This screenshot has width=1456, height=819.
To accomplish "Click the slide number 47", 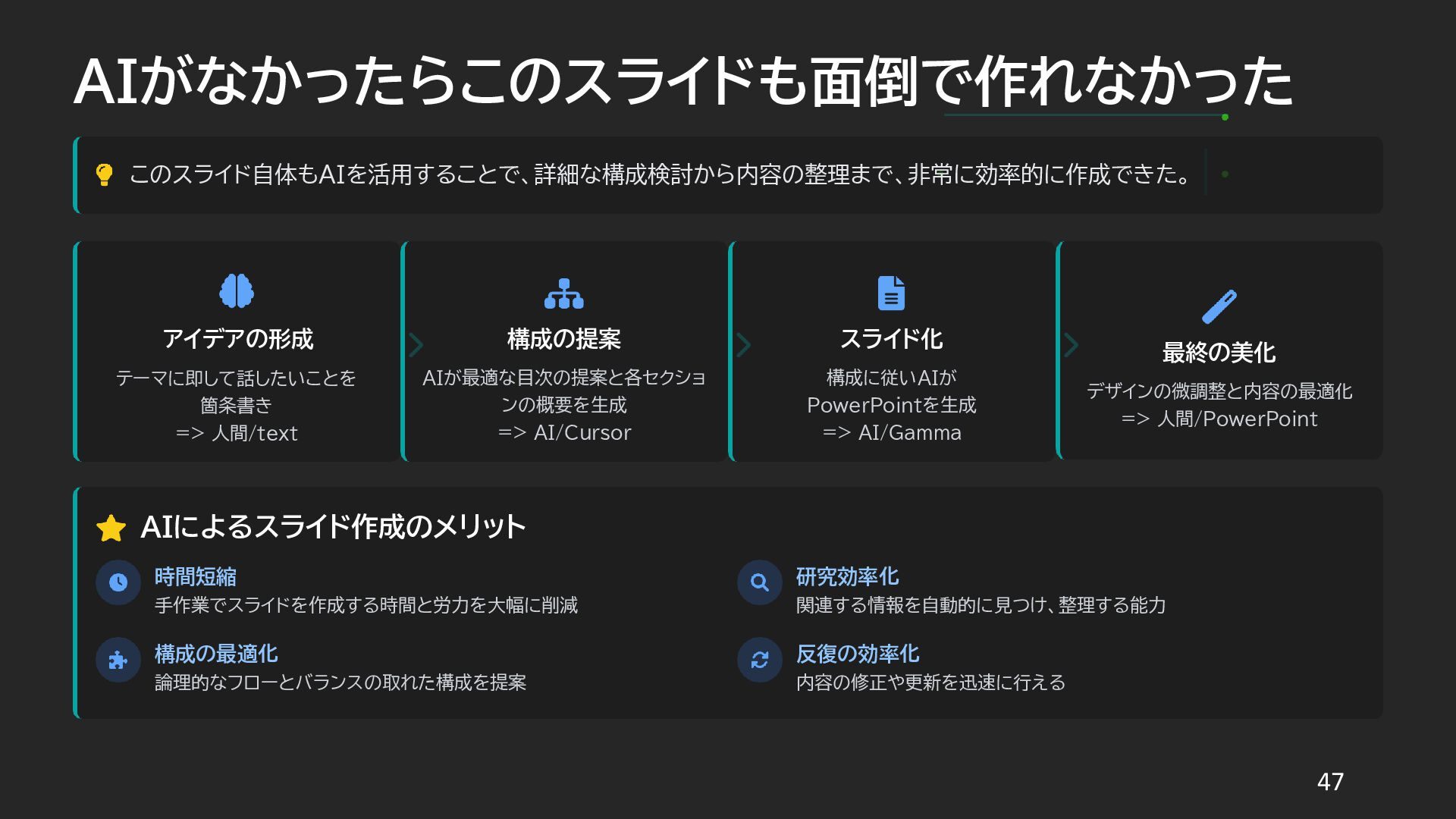I will [1330, 782].
